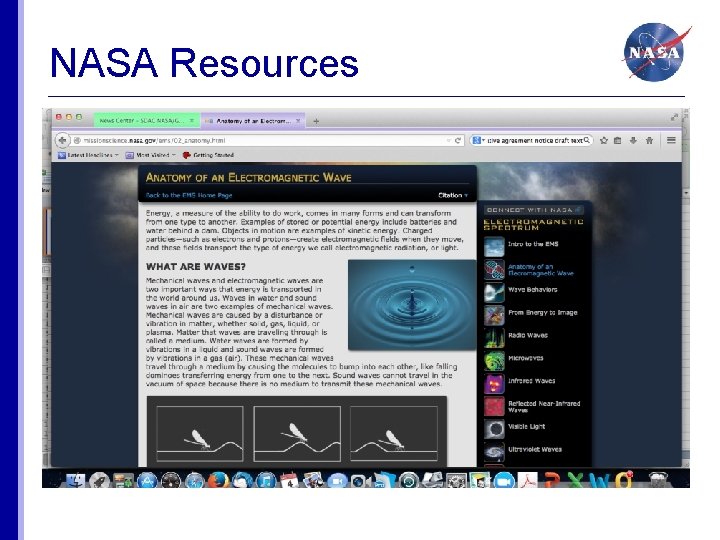Image resolution: width=720 pixels, height=540 pixels.
Task: Click the Connect with NASA header
Action: [x=533, y=210]
